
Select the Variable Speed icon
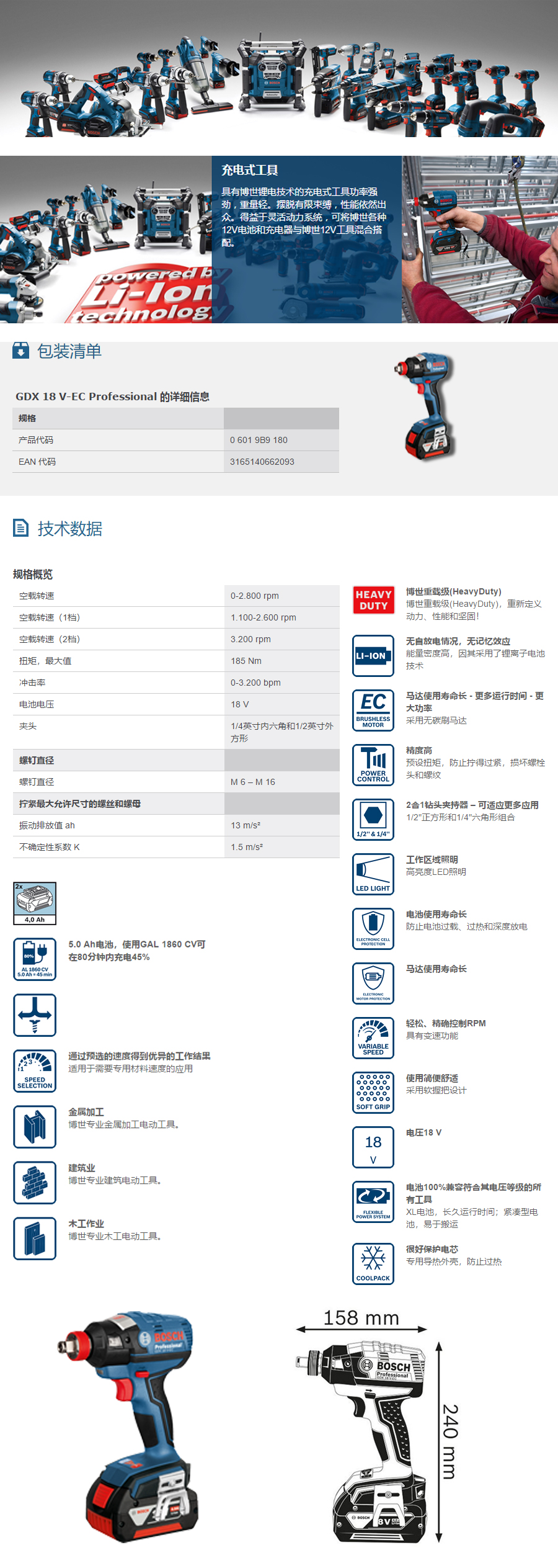(373, 1038)
